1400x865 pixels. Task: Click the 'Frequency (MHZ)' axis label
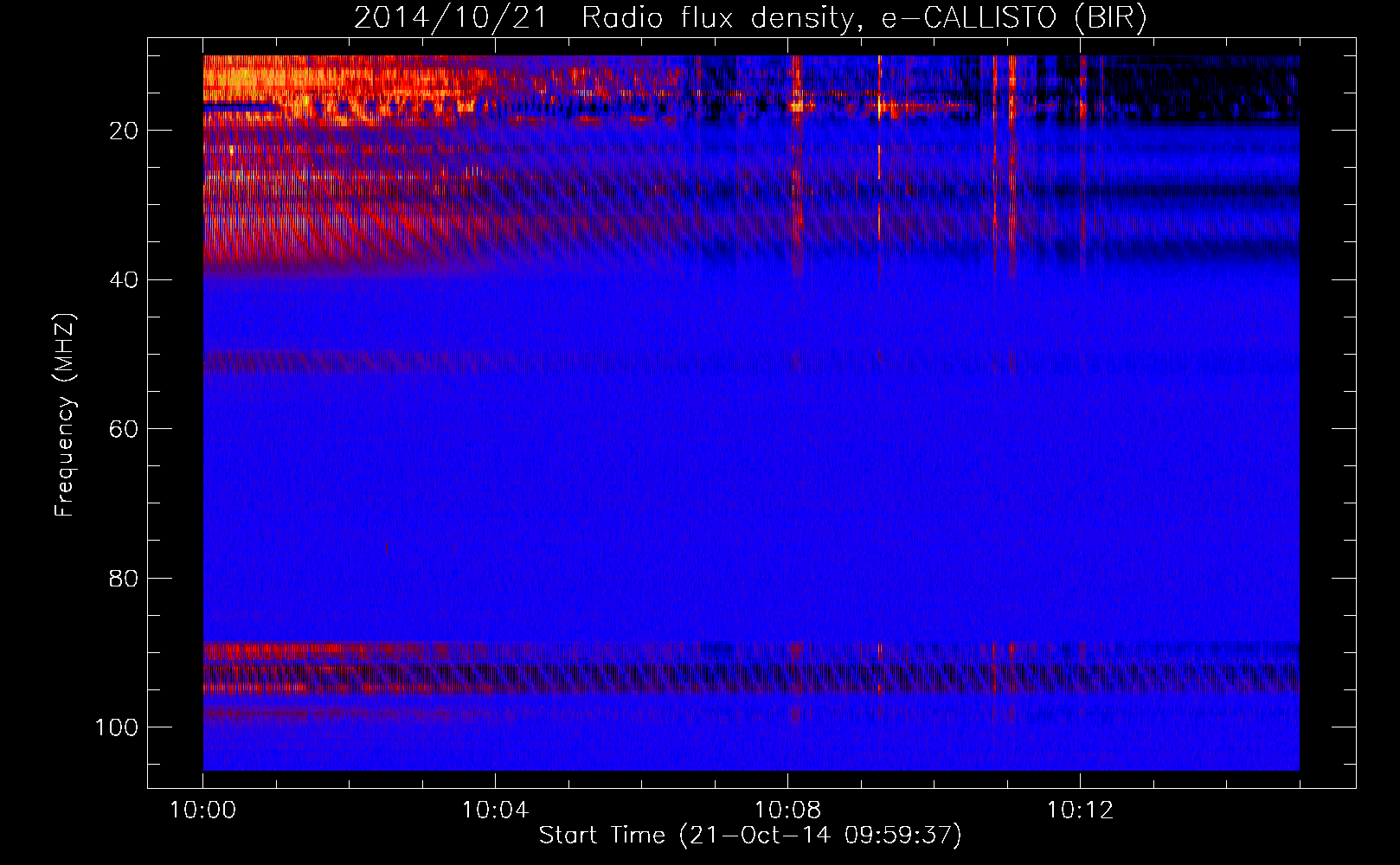(x=65, y=414)
